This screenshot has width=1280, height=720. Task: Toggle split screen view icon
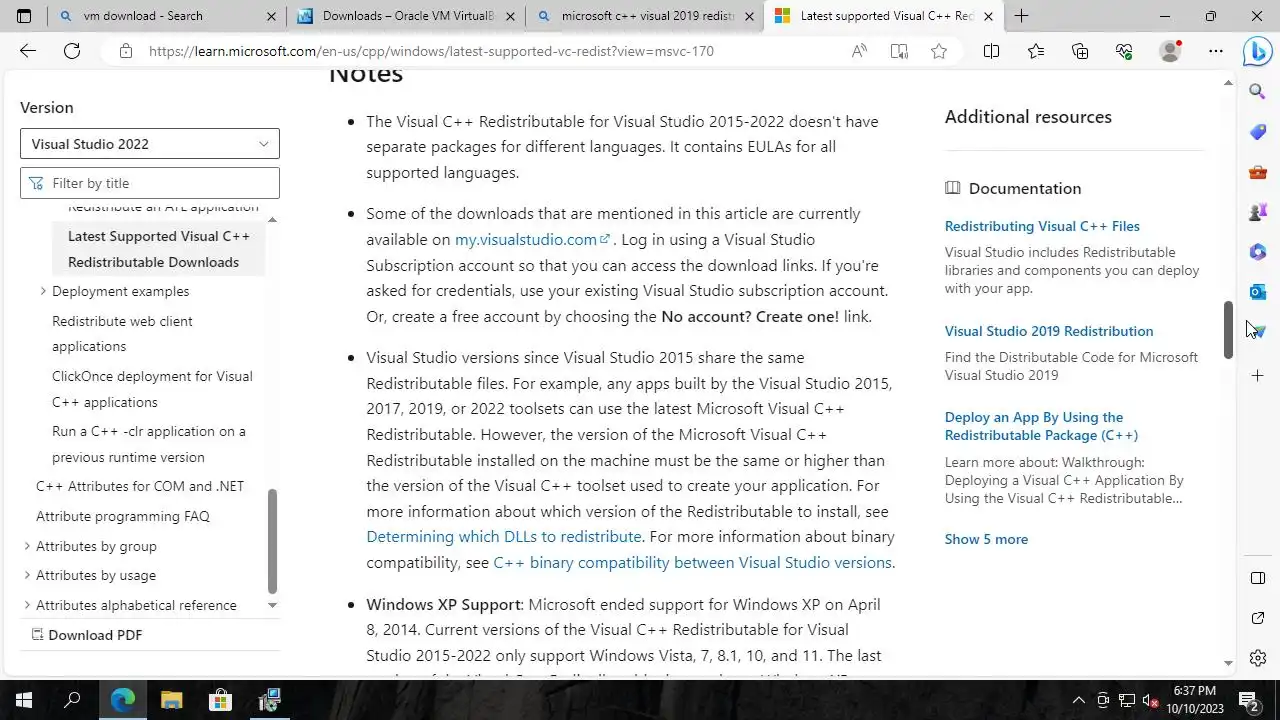(x=991, y=51)
